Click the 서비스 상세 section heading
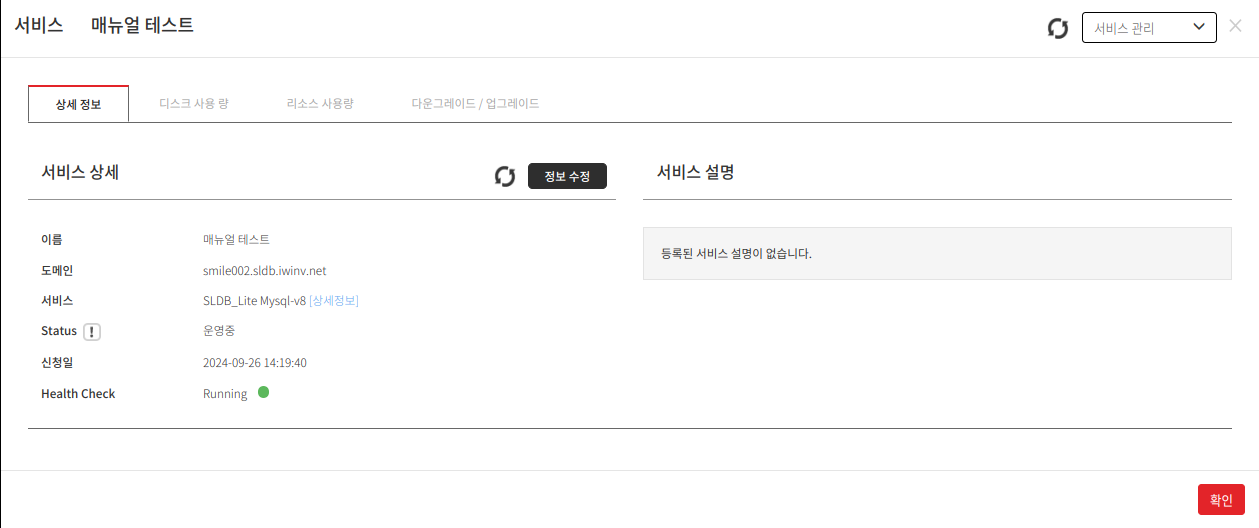The image size is (1259, 528). tap(81, 172)
